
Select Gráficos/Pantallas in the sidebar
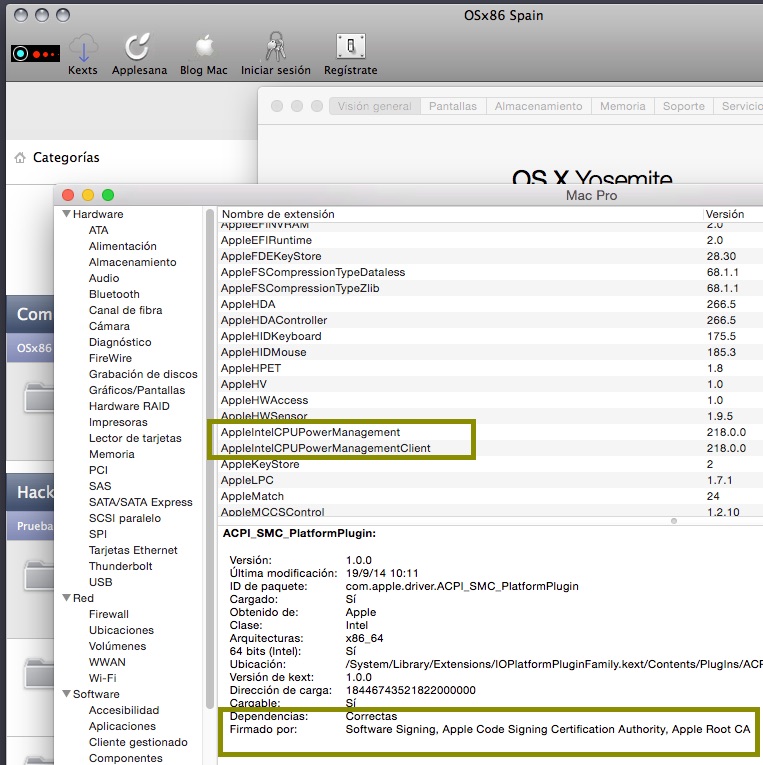137,390
